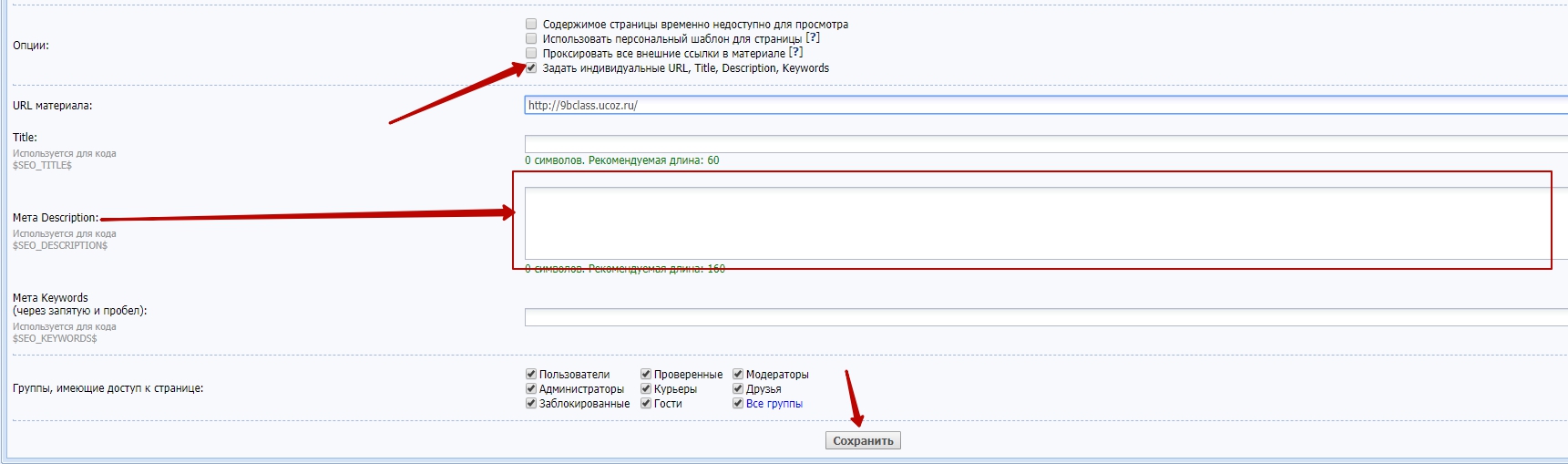Open help [?] next to Проксировать ссылки
Image resolution: width=1568 pixels, height=464 pixels.
795,53
